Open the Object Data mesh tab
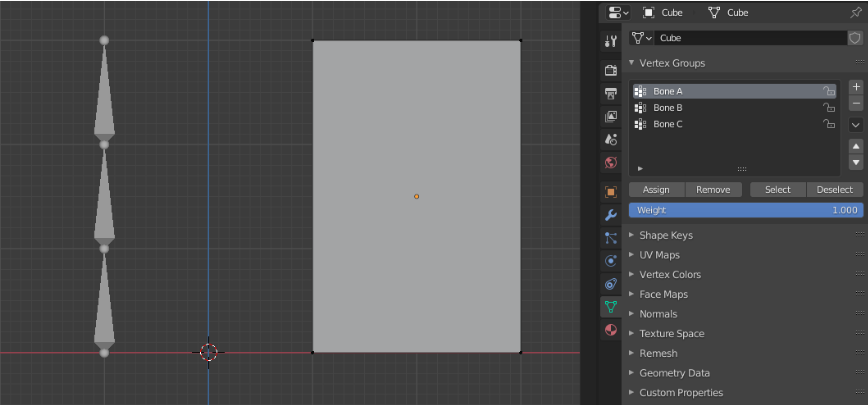Screen dimensions: 868x405 (x=611, y=307)
